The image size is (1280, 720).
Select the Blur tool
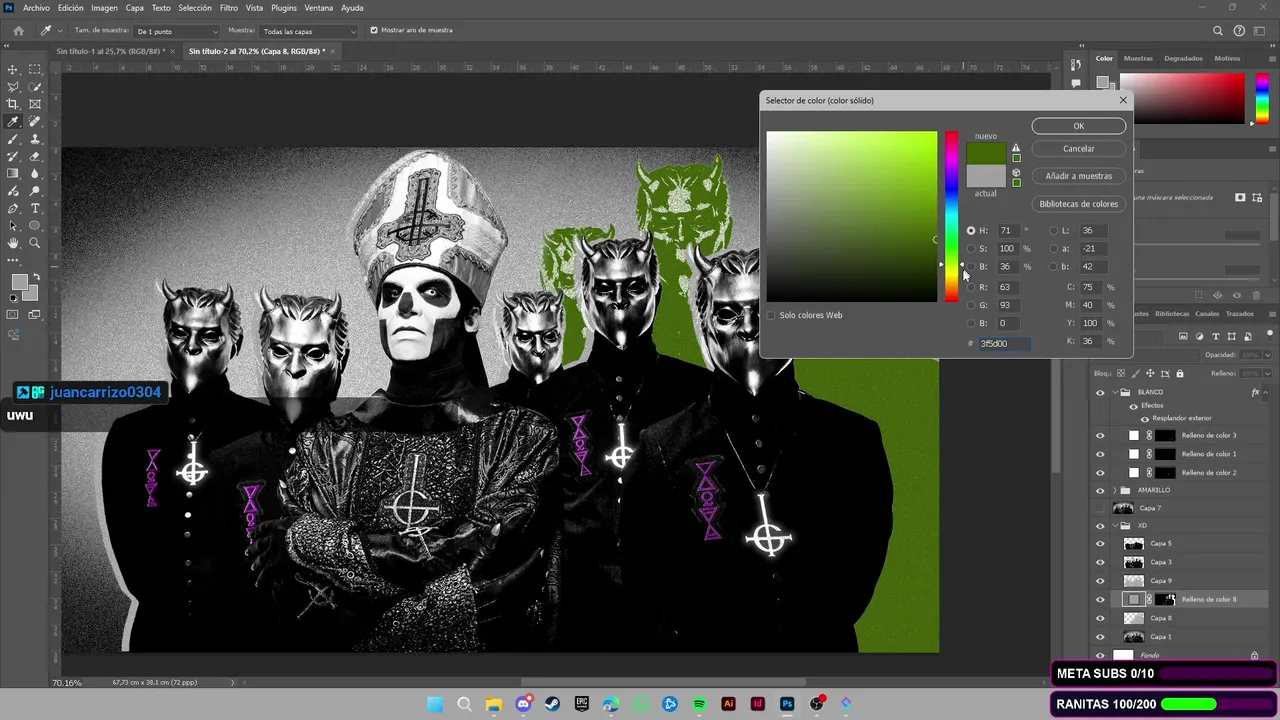(x=35, y=173)
